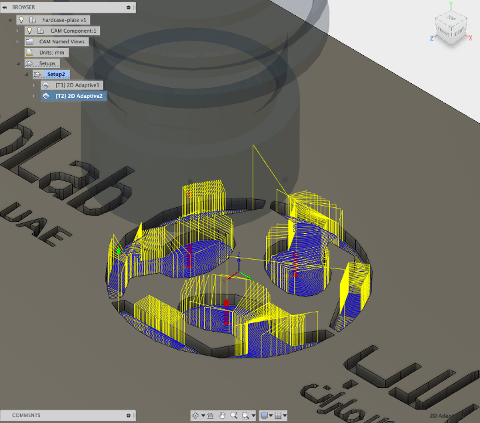Screen dimensions: 480x423
Task: Click the Units document icon
Action: click(x=30, y=52)
